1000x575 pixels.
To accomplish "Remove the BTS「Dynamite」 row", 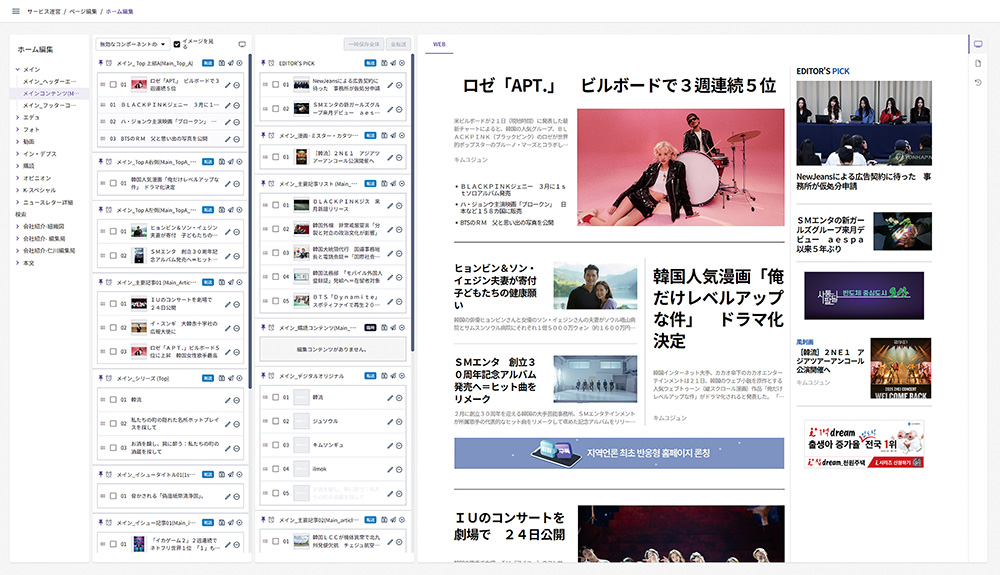I will (399, 302).
